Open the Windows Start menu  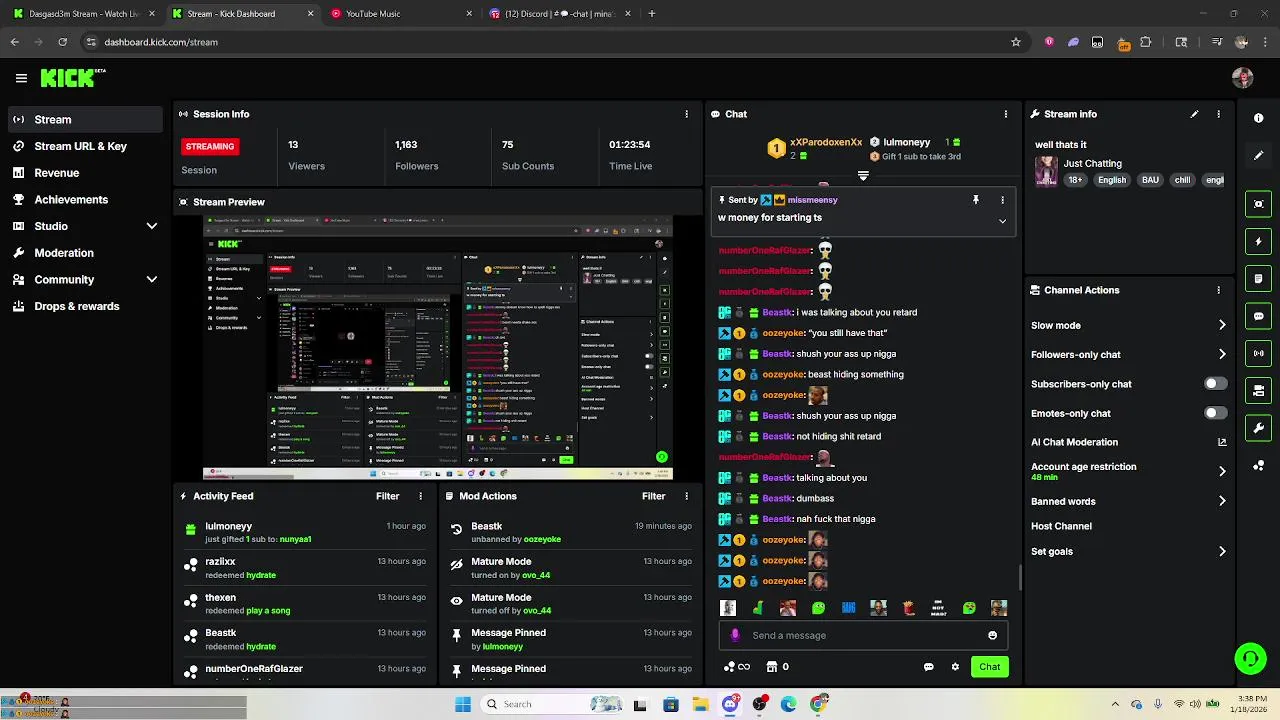click(x=463, y=704)
